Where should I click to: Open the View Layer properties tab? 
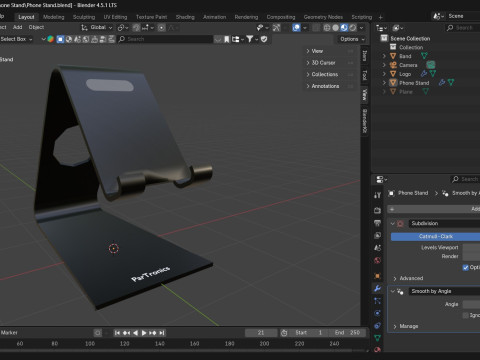377,235
